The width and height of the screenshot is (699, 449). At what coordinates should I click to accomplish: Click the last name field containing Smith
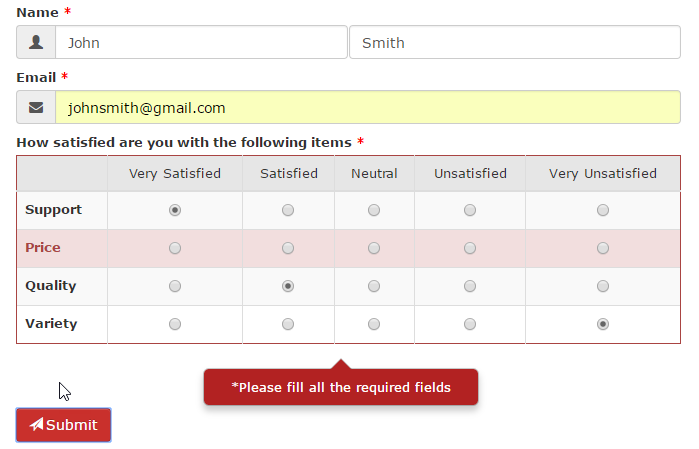pyautogui.click(x=514, y=43)
